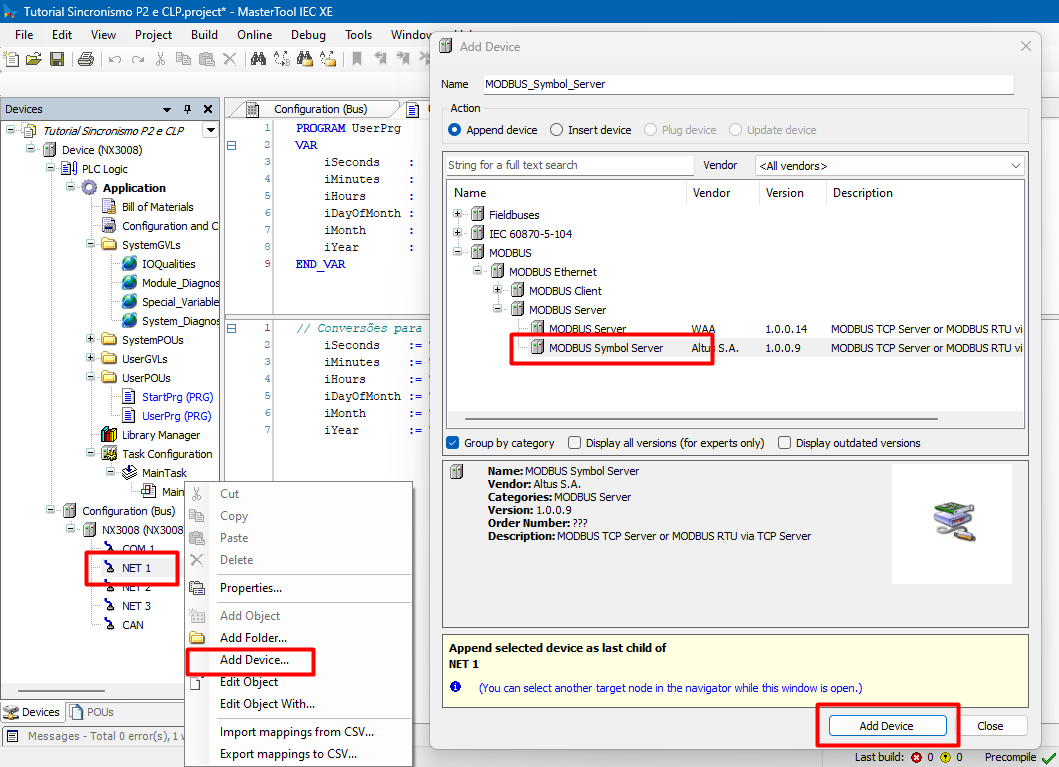Switch to the Configuration (Bus) tab
The height and width of the screenshot is (767, 1059).
click(320, 109)
